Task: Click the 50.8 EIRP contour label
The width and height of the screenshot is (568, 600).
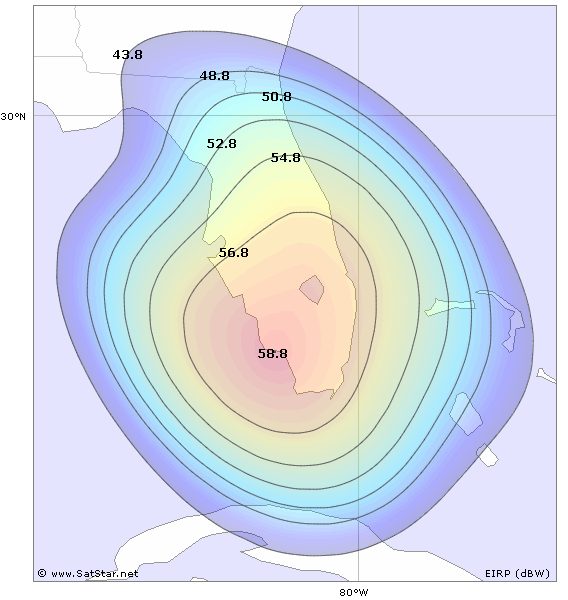Action: click(276, 97)
